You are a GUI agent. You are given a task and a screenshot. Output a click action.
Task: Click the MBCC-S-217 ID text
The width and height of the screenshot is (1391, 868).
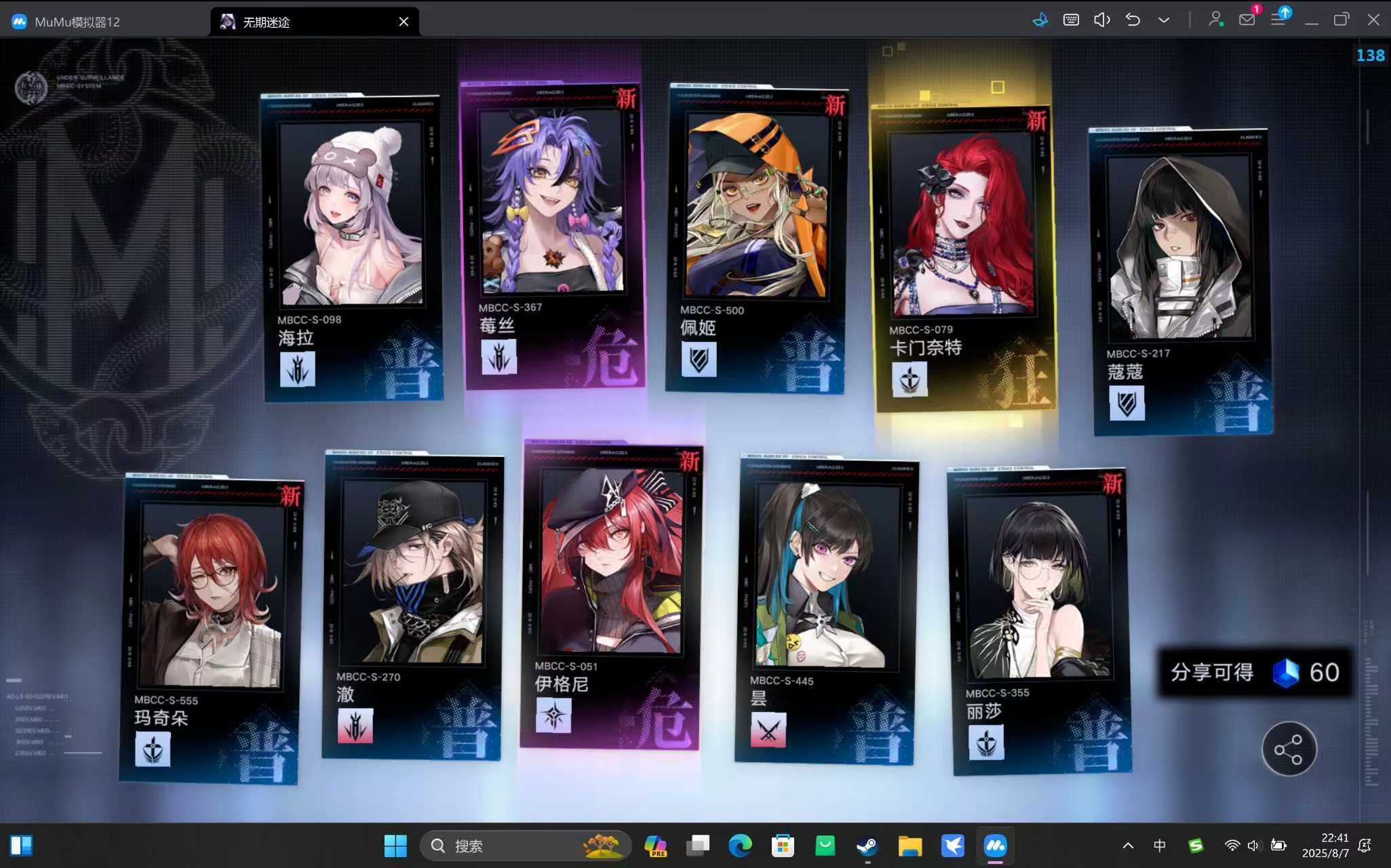(1138, 353)
